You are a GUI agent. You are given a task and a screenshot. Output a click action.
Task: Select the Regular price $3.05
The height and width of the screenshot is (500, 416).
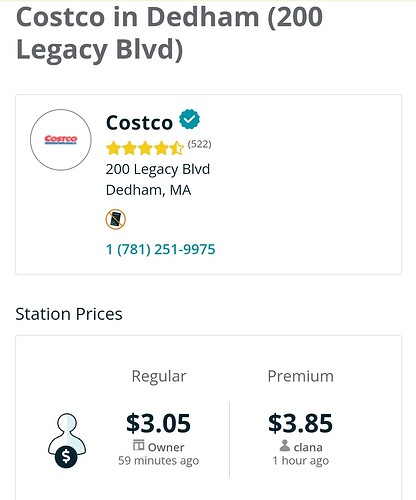pos(158,423)
